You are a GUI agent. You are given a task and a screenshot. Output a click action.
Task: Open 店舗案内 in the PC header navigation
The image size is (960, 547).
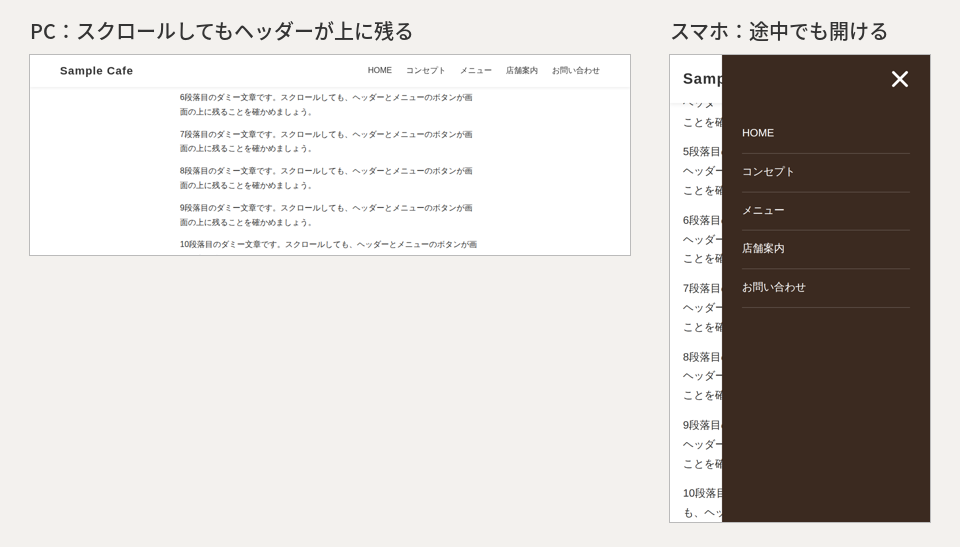coord(522,70)
